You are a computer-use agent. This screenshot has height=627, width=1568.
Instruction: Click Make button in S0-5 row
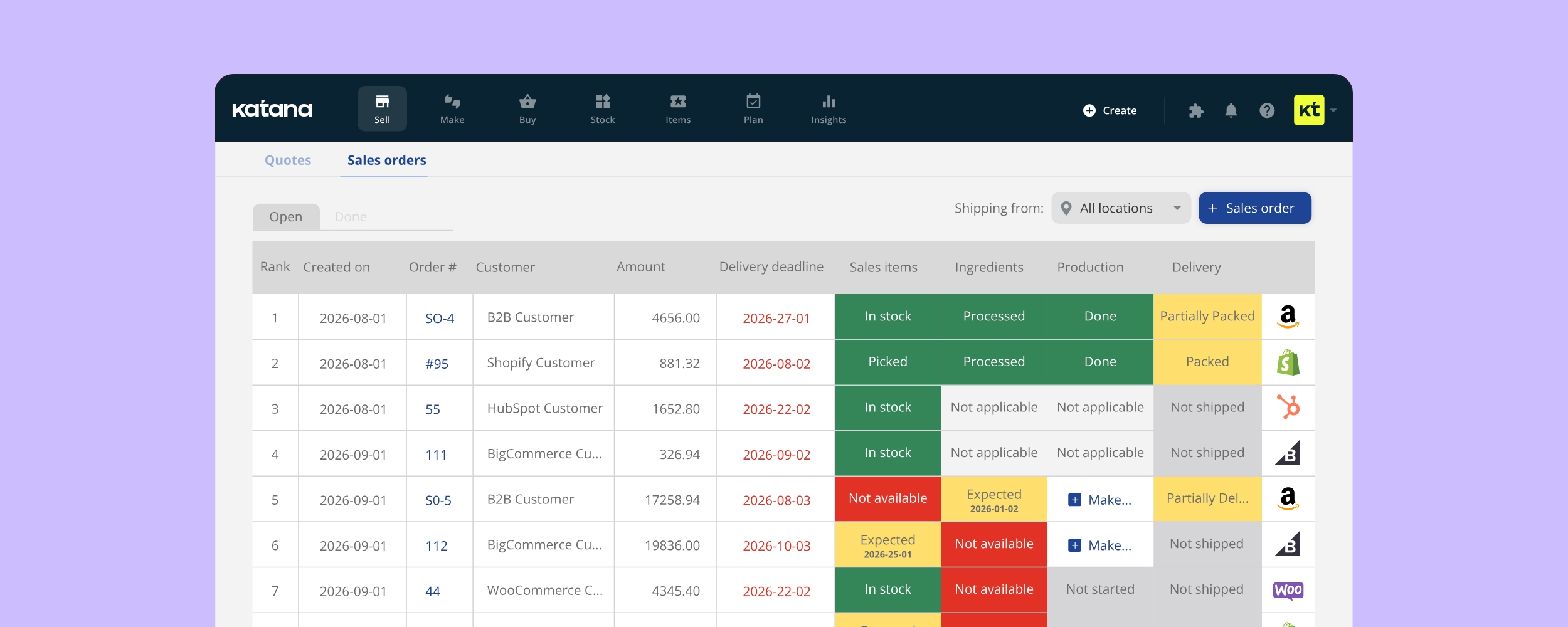(1100, 500)
